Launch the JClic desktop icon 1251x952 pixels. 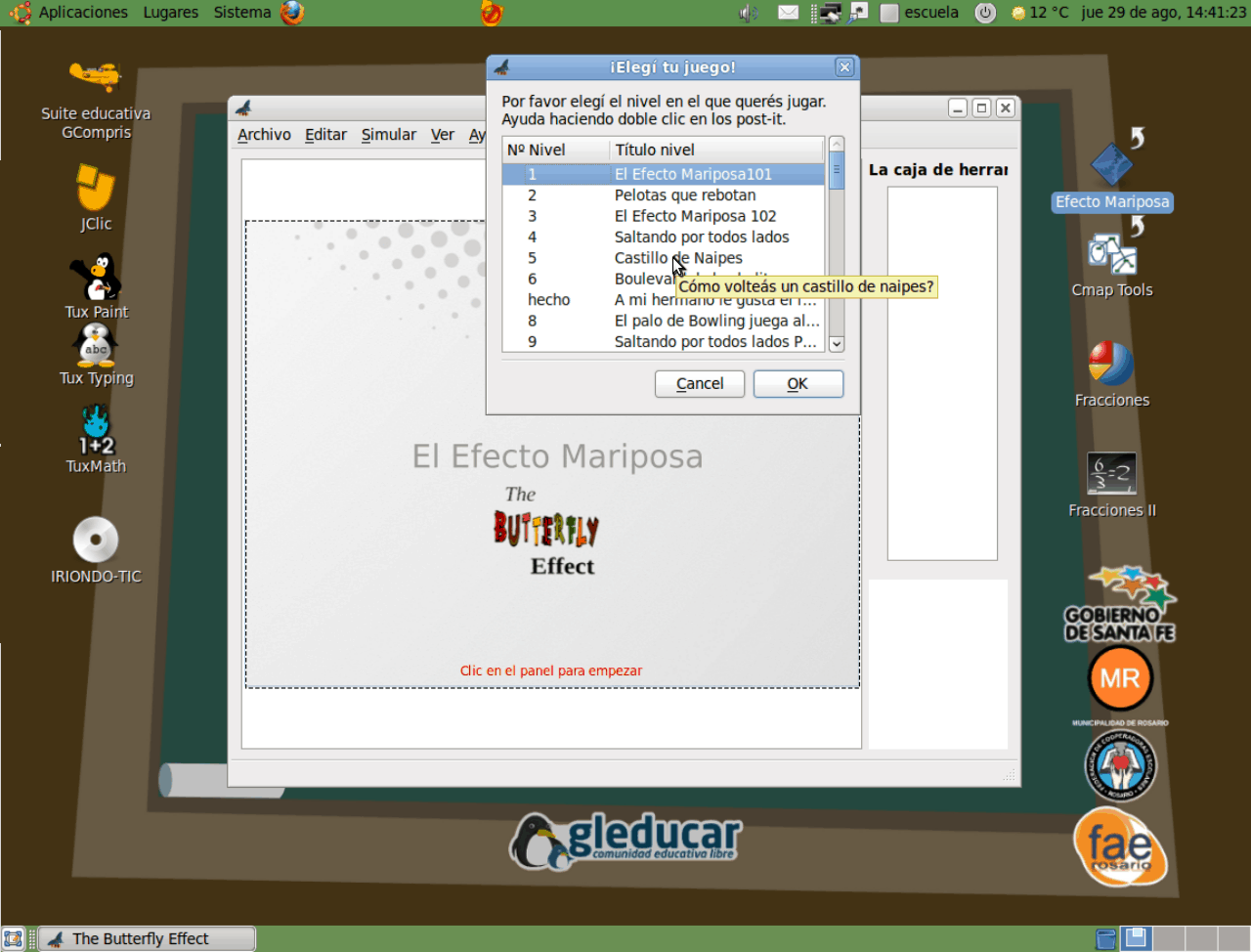tap(96, 188)
